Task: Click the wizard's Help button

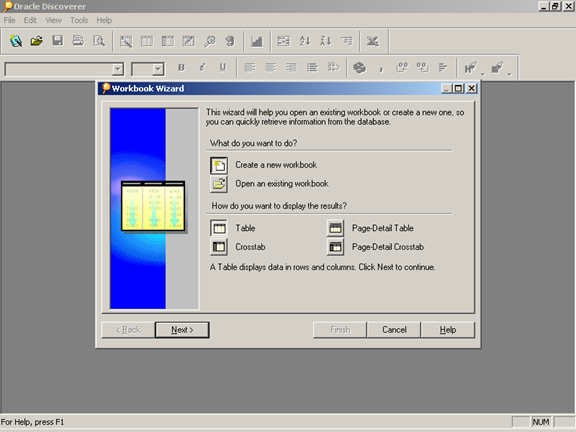Action: [x=448, y=330]
